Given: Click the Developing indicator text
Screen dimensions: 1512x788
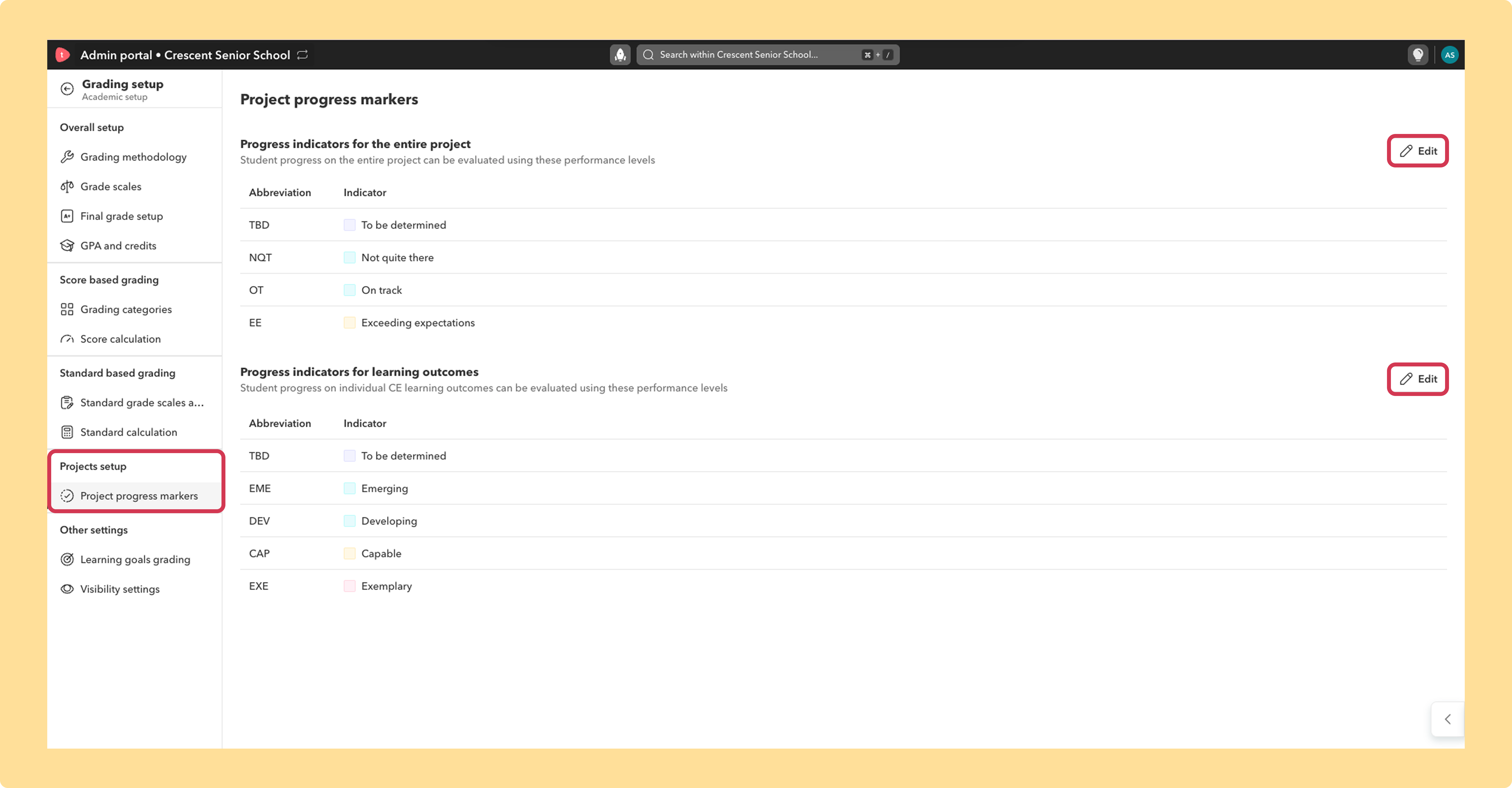Looking at the screenshot, I should pyautogui.click(x=389, y=521).
